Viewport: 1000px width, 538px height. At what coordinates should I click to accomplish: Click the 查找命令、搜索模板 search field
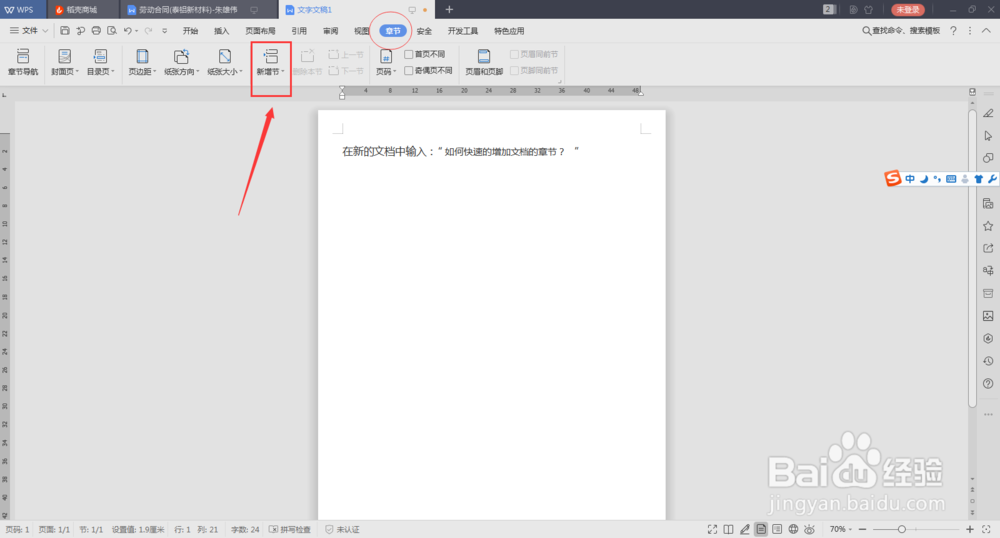(901, 31)
